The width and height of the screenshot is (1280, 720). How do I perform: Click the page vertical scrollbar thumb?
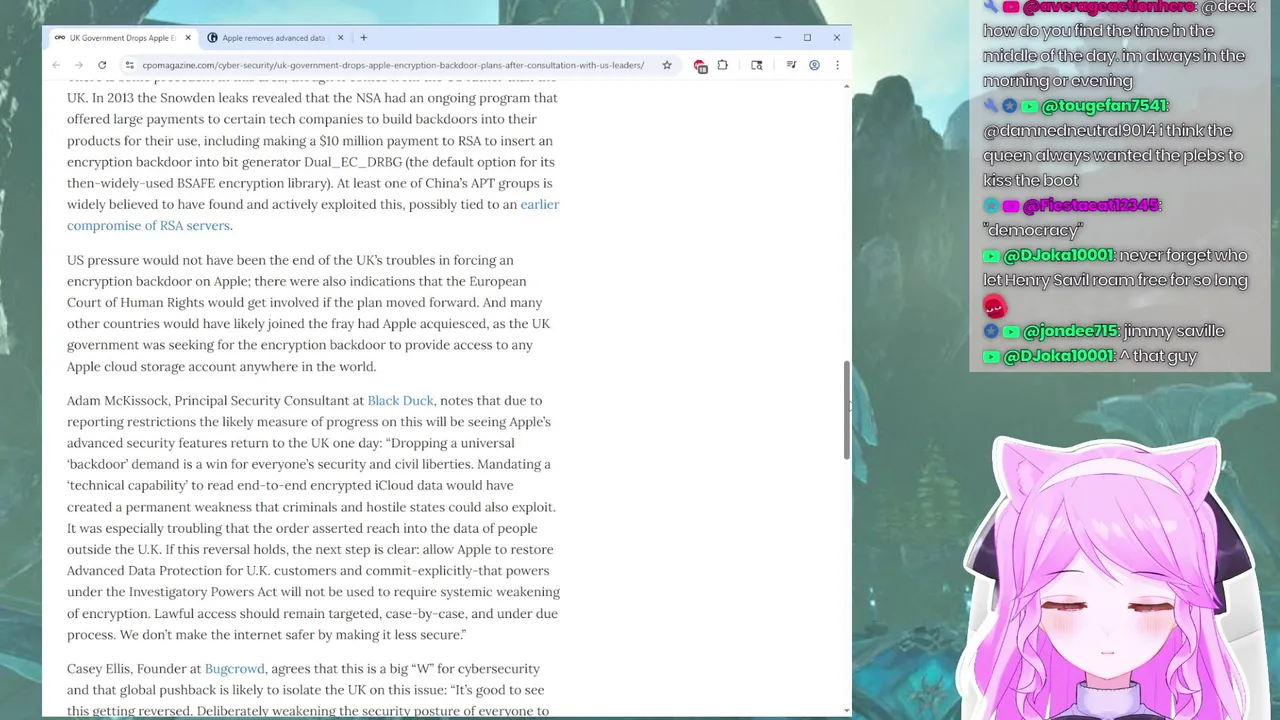(x=846, y=411)
